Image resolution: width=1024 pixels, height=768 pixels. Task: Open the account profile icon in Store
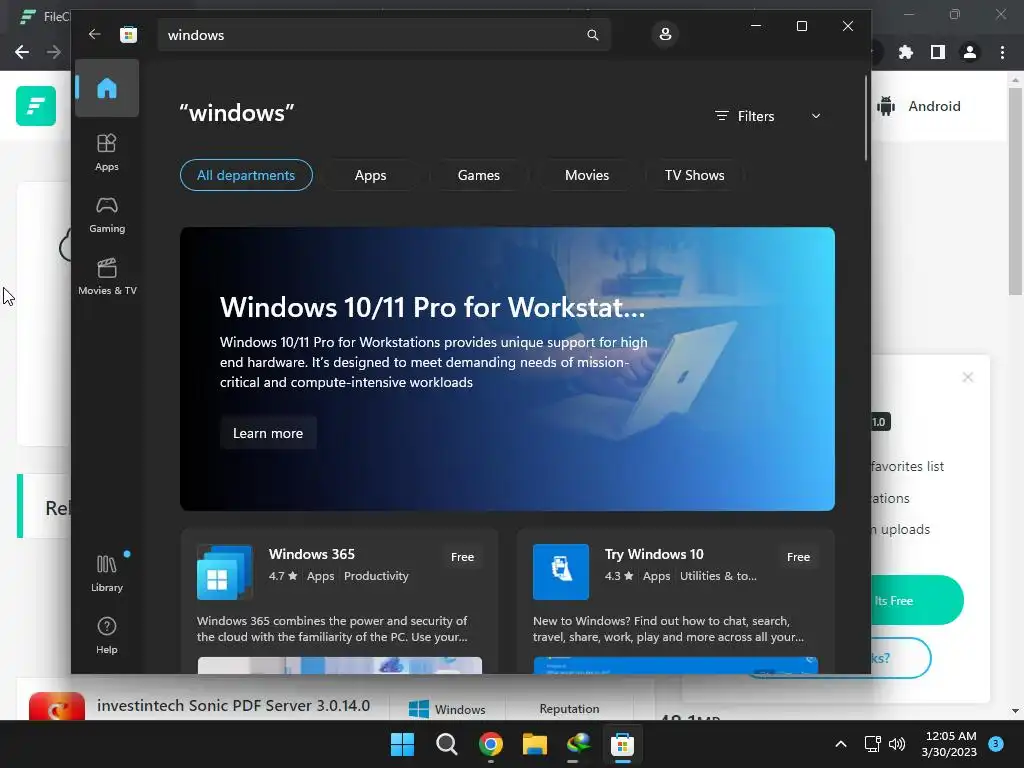665,34
